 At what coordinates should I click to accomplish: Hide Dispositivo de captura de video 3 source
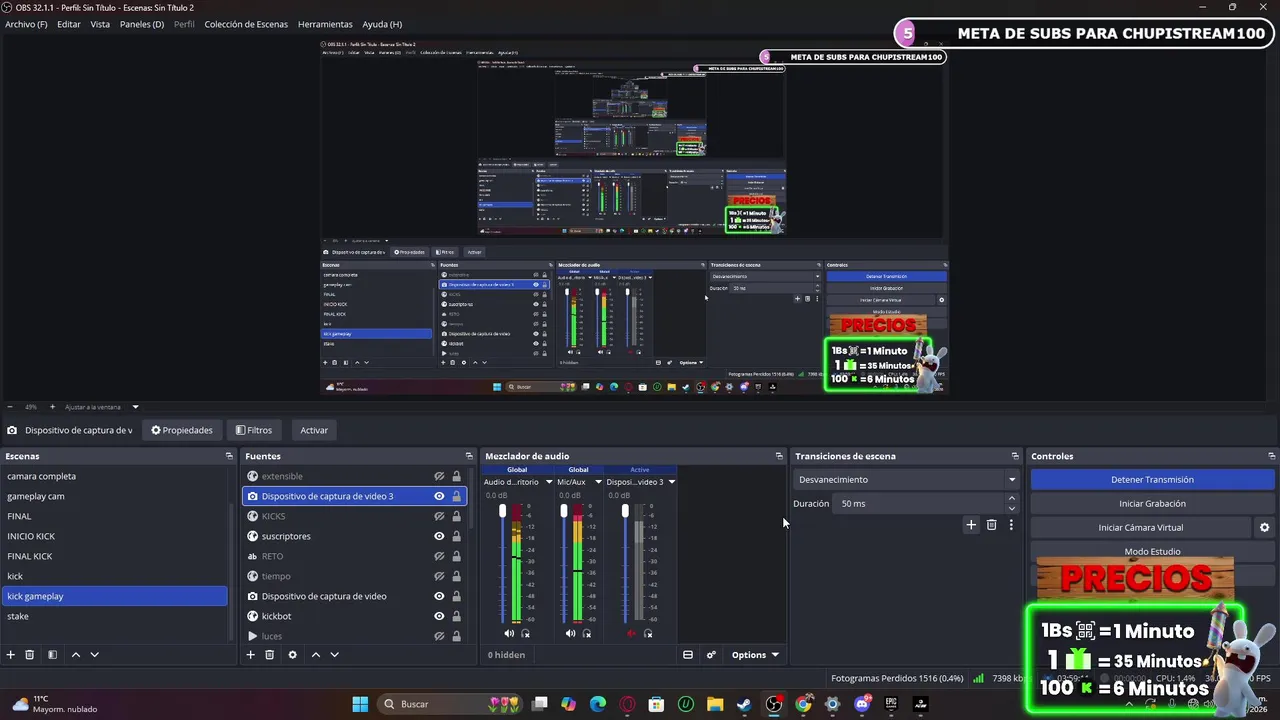click(439, 496)
